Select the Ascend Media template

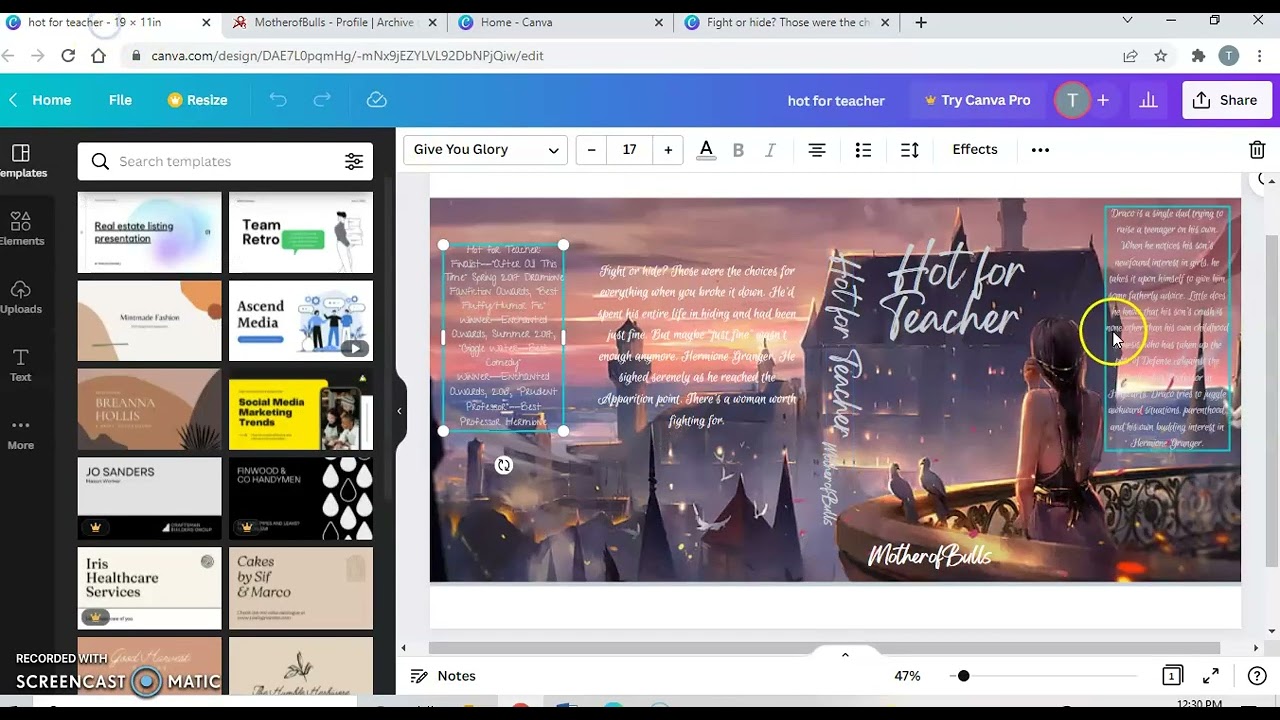click(x=301, y=320)
